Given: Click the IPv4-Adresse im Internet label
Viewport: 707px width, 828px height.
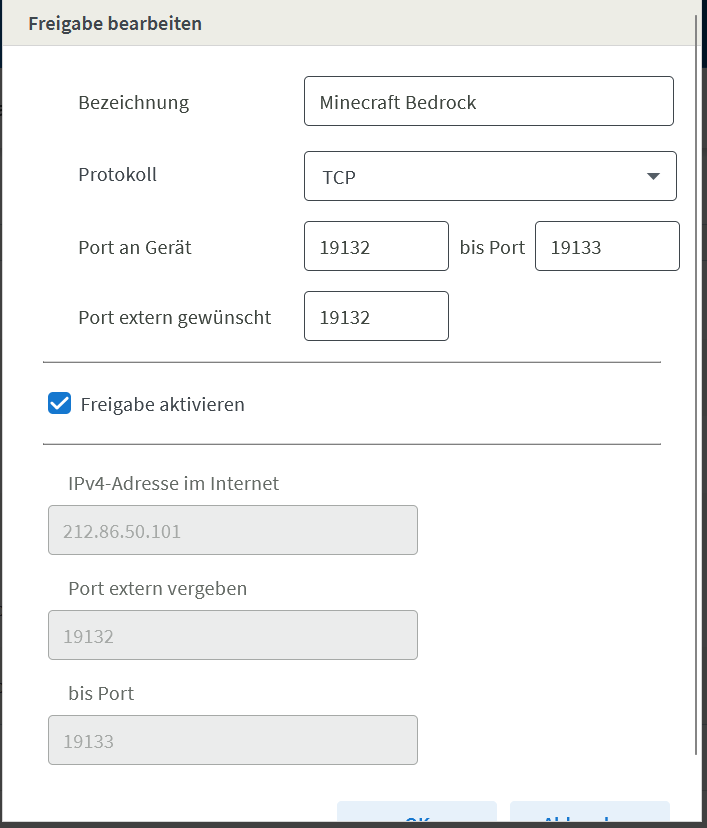Looking at the screenshot, I should [x=173, y=484].
